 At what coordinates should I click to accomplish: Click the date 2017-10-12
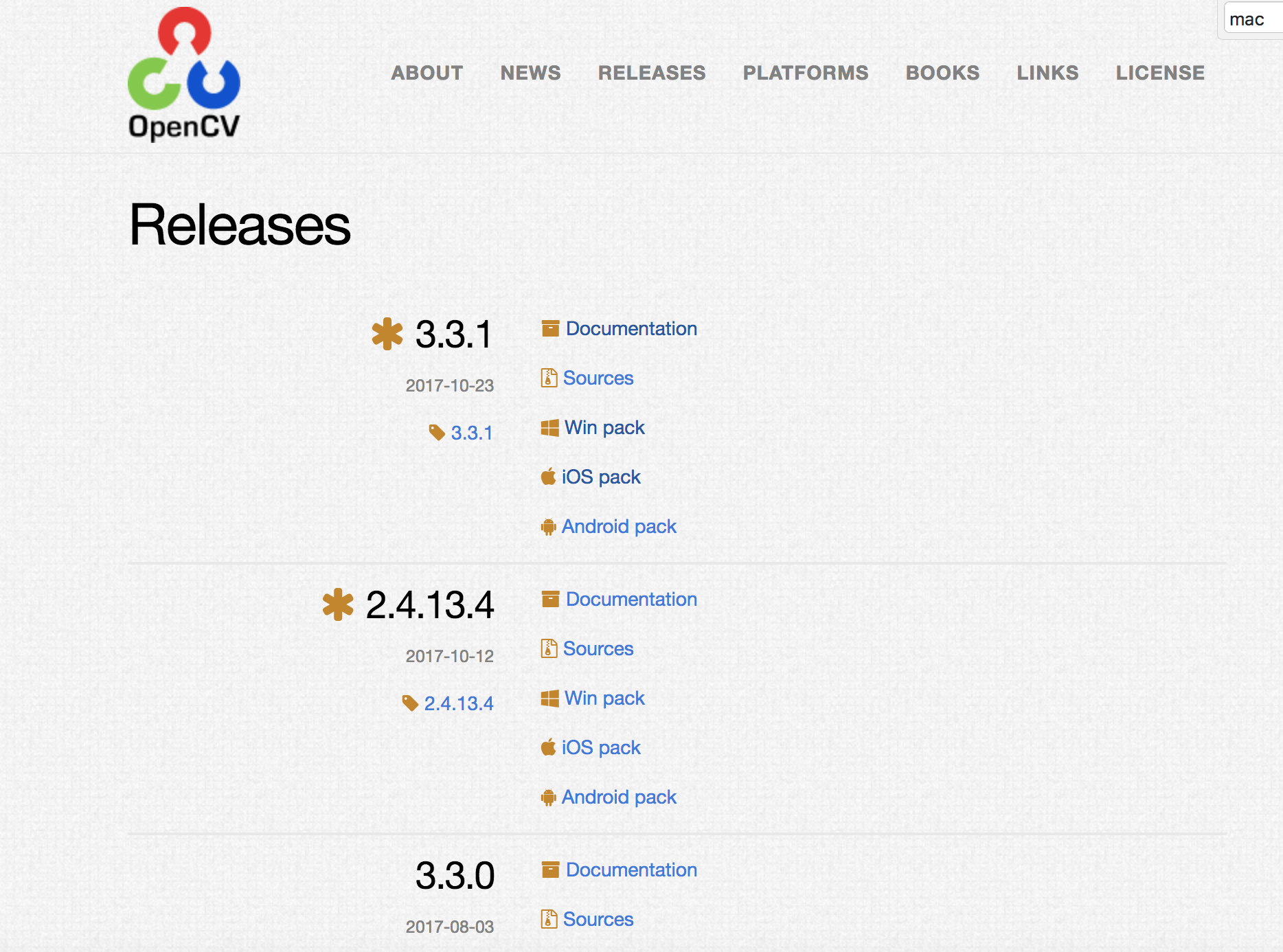click(x=450, y=656)
